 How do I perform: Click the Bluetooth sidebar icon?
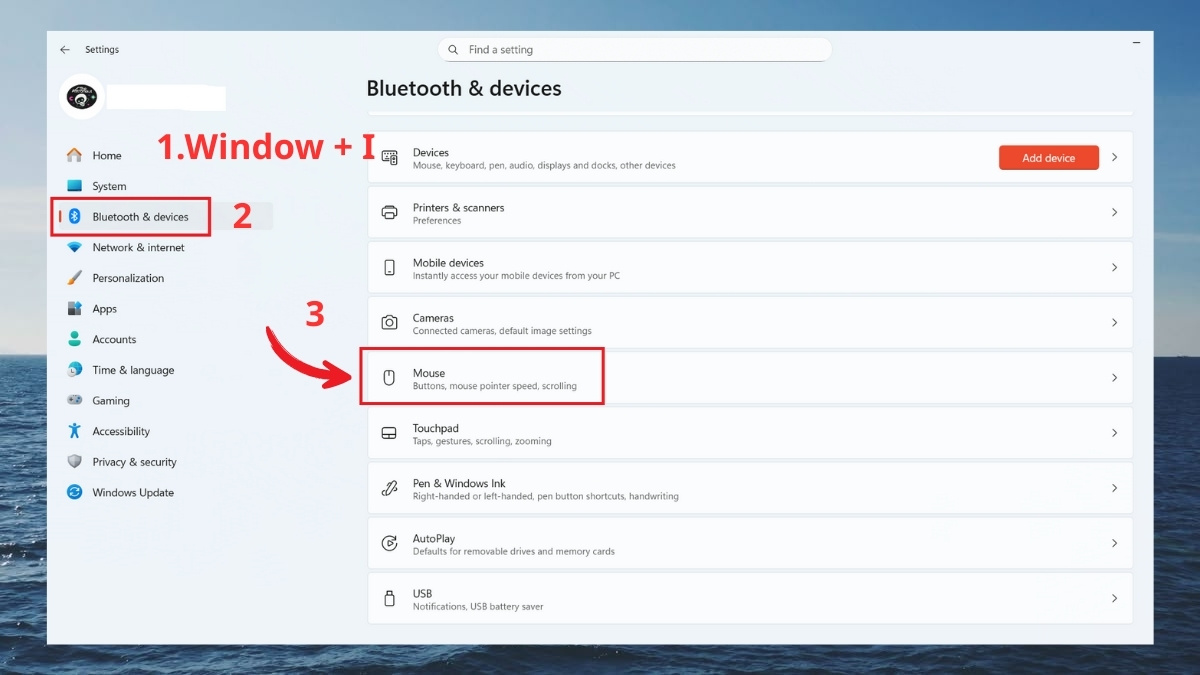tap(74, 217)
